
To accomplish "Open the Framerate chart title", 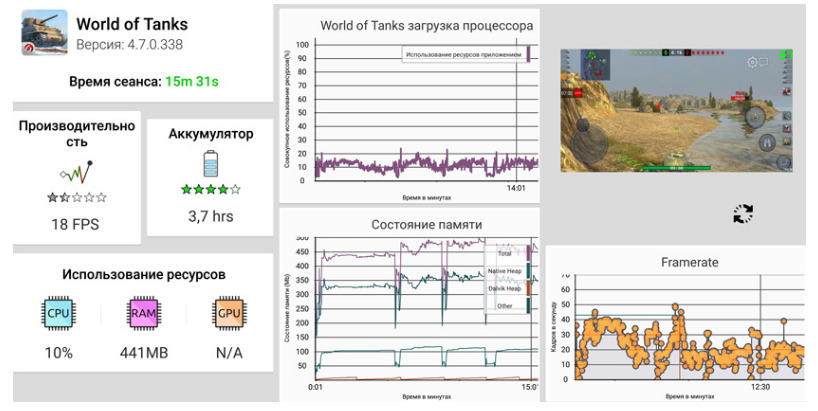I will click(x=689, y=262).
